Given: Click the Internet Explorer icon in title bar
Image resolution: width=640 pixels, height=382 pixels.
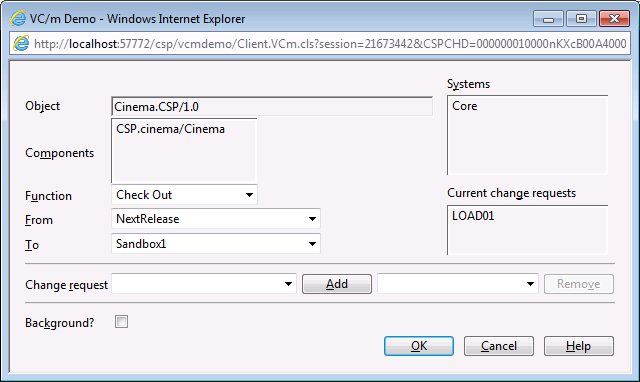Looking at the screenshot, I should click(18, 18).
